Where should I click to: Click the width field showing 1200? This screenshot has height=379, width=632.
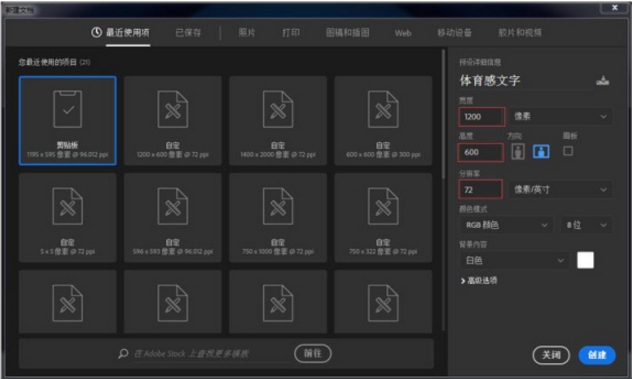coord(482,117)
